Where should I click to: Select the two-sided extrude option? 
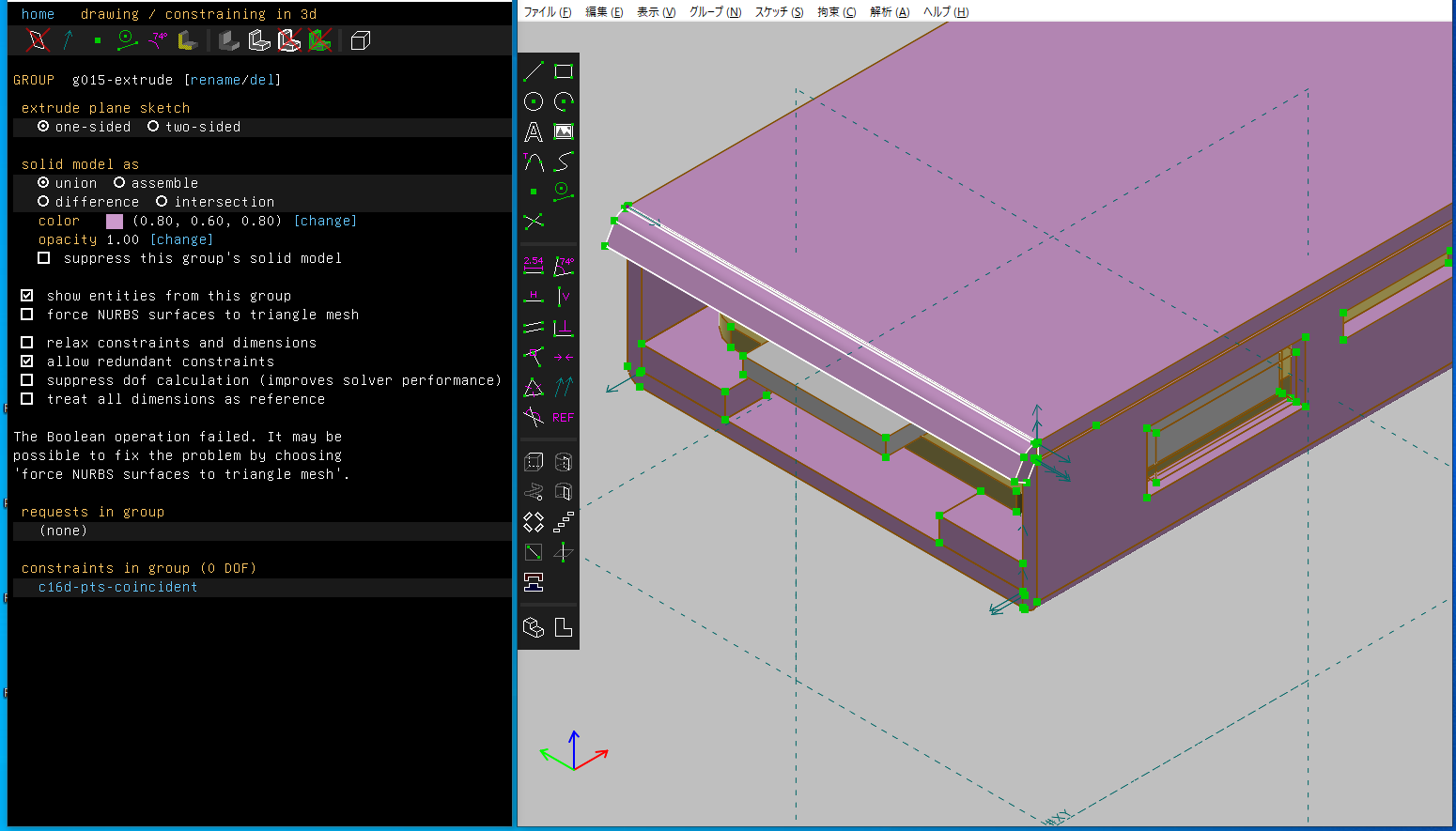click(x=153, y=127)
